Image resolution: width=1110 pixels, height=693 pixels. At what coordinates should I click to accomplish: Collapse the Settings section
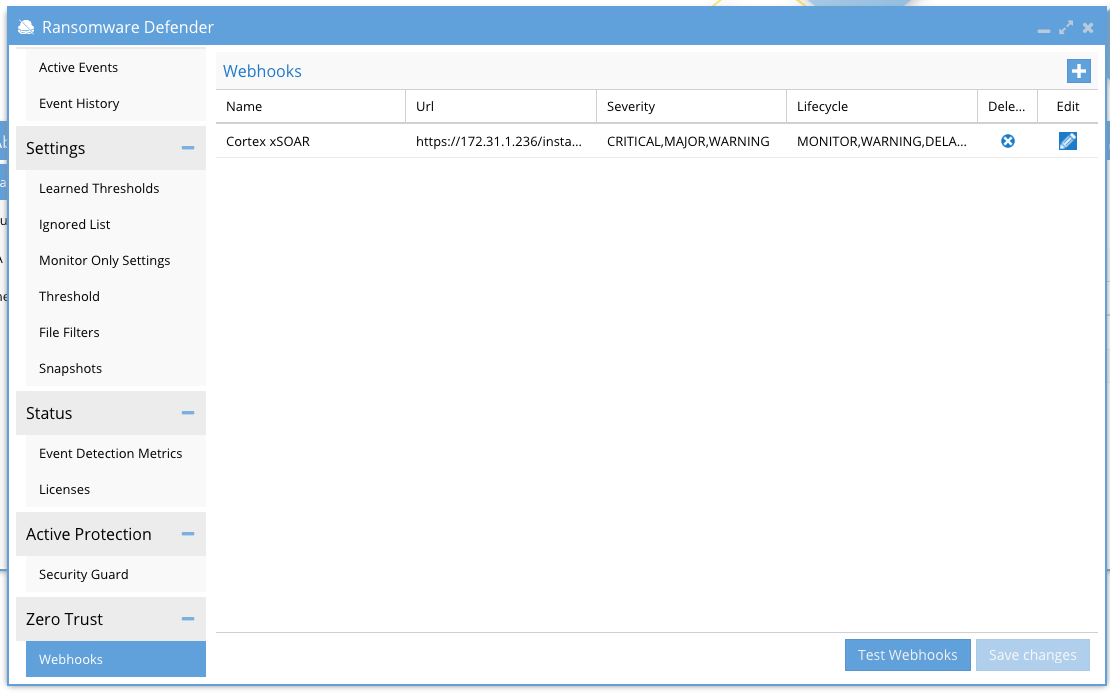click(x=187, y=148)
